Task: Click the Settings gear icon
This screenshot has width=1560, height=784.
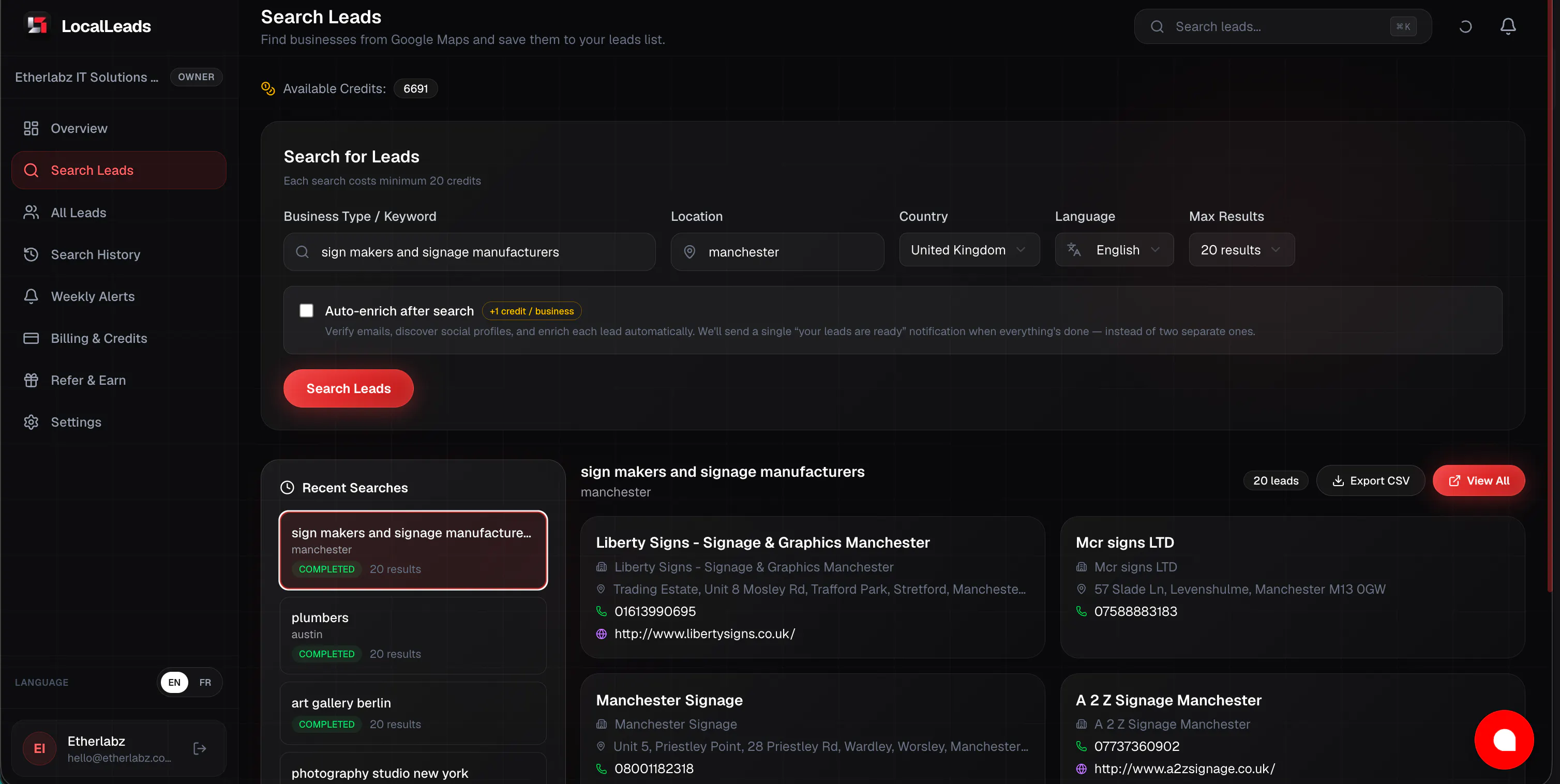Action: (31, 422)
